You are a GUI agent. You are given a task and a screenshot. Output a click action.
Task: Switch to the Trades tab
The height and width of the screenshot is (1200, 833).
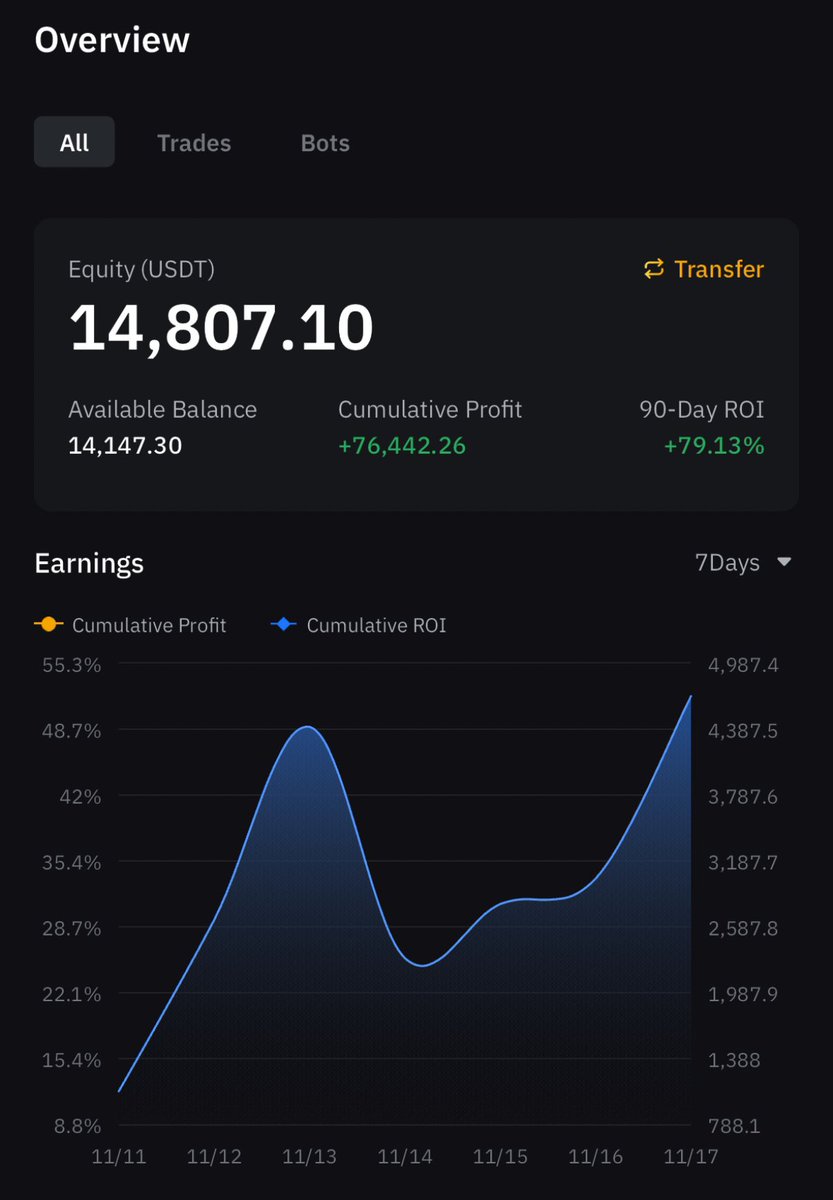(x=194, y=143)
